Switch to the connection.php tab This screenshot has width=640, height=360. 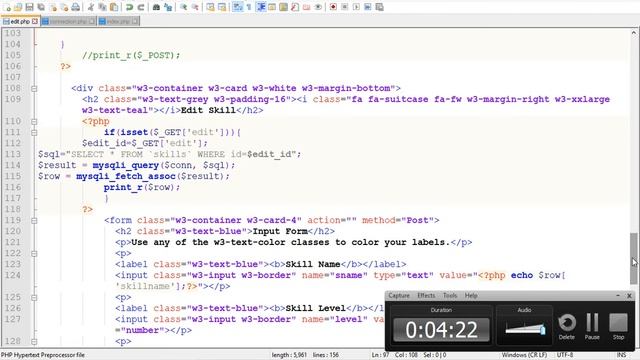68,21
